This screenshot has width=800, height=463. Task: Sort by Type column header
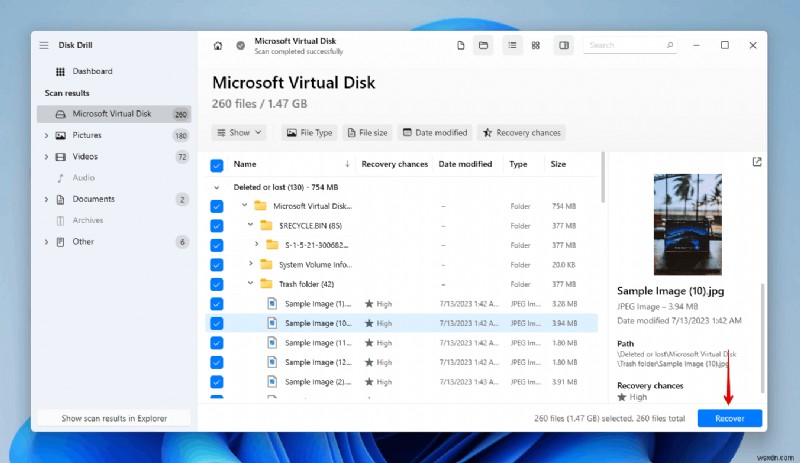(518, 164)
